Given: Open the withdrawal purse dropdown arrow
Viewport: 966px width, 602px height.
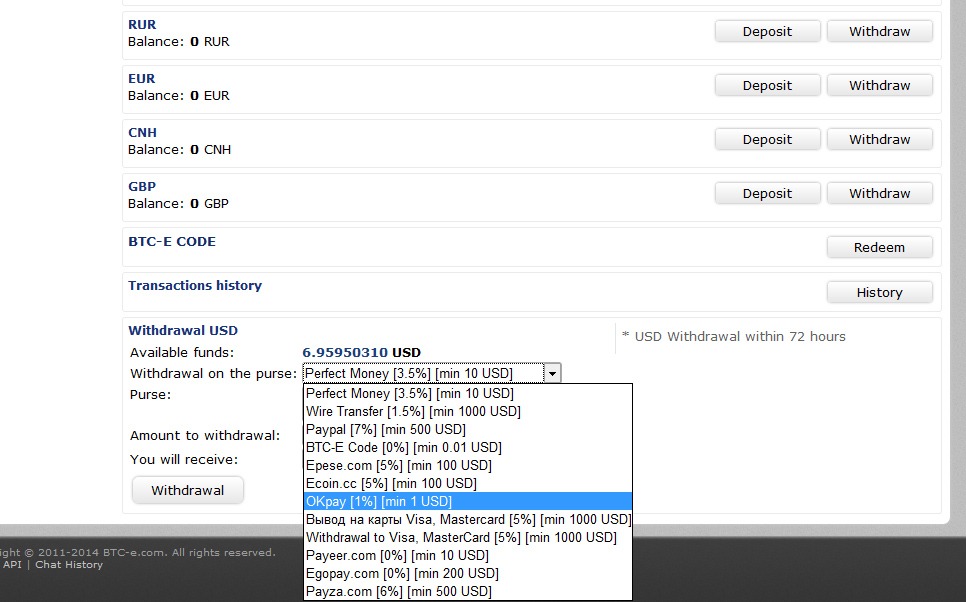Looking at the screenshot, I should 552,373.
